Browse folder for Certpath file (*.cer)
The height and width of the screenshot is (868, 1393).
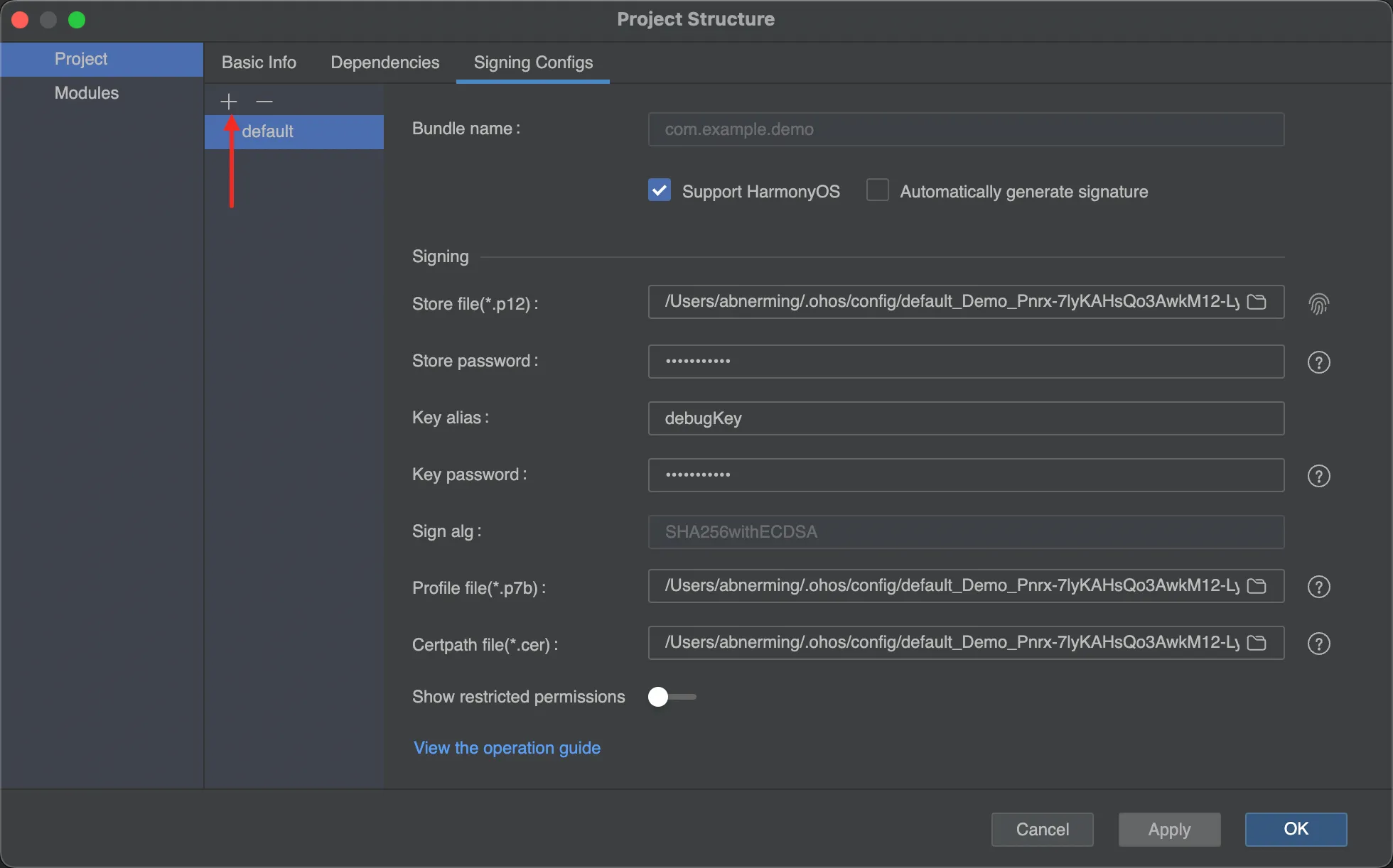click(1257, 643)
